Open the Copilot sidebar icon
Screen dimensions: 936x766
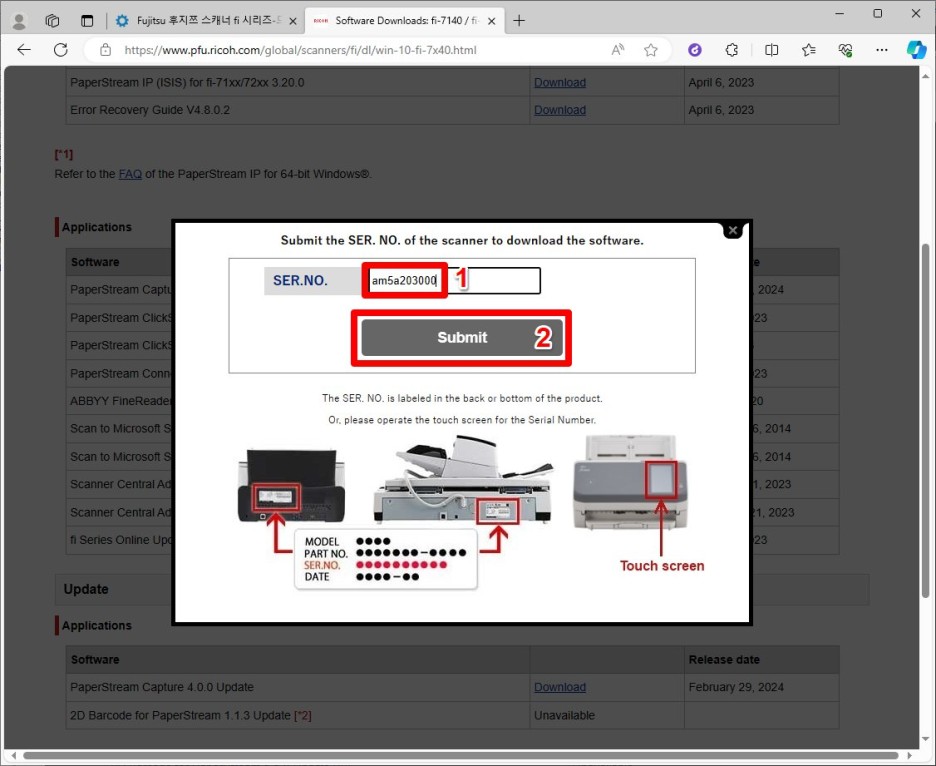[x=916, y=50]
